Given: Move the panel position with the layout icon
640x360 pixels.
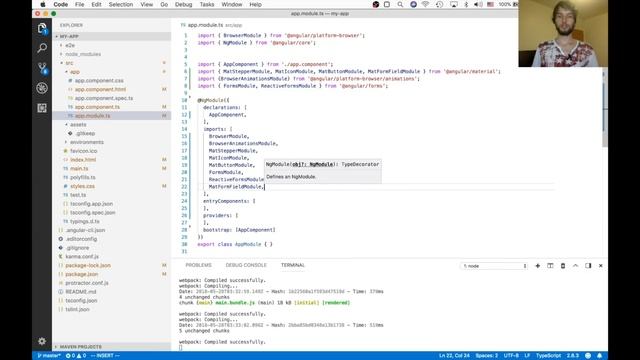Looking at the screenshot, I should (x=588, y=266).
